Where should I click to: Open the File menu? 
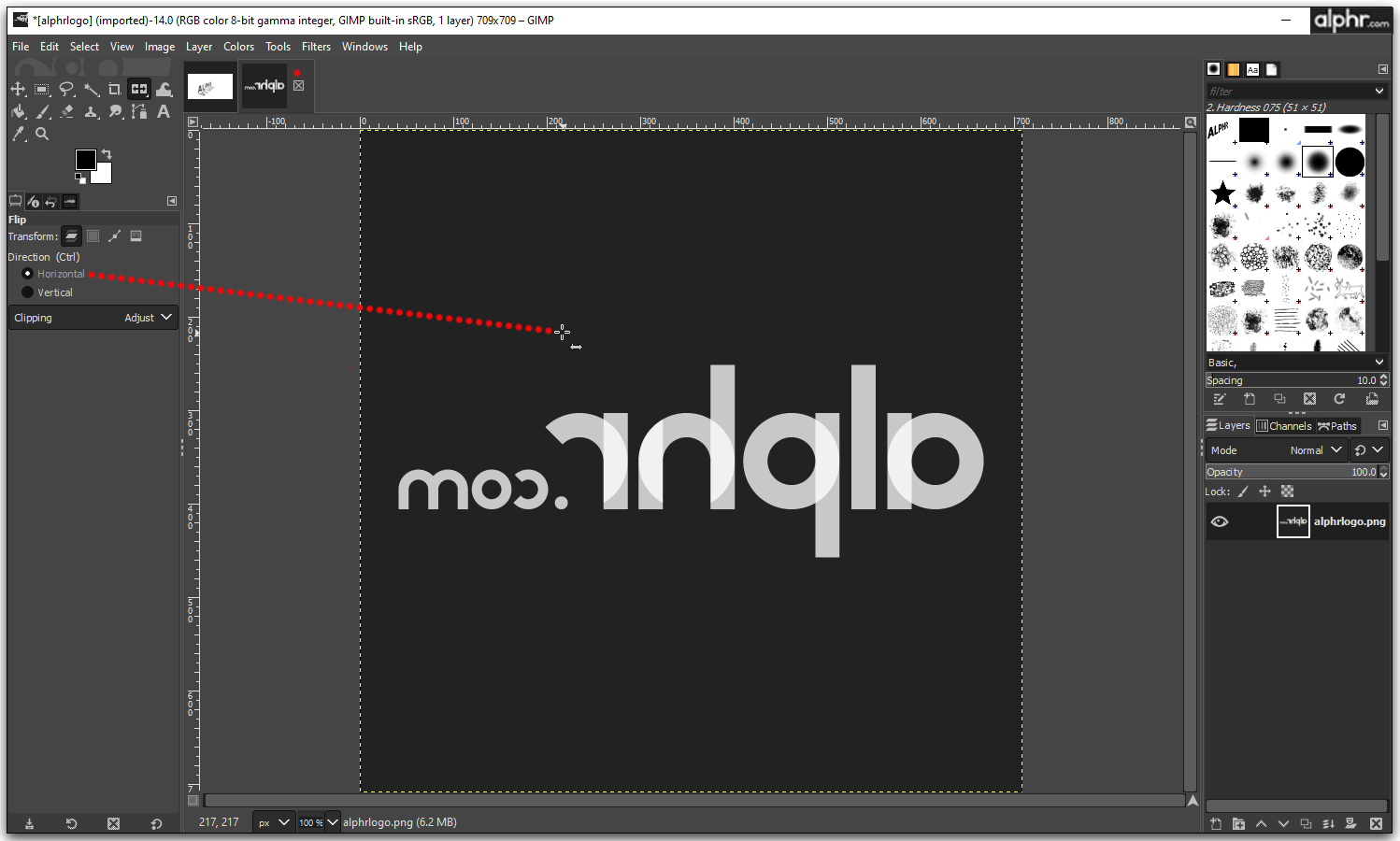pos(21,47)
